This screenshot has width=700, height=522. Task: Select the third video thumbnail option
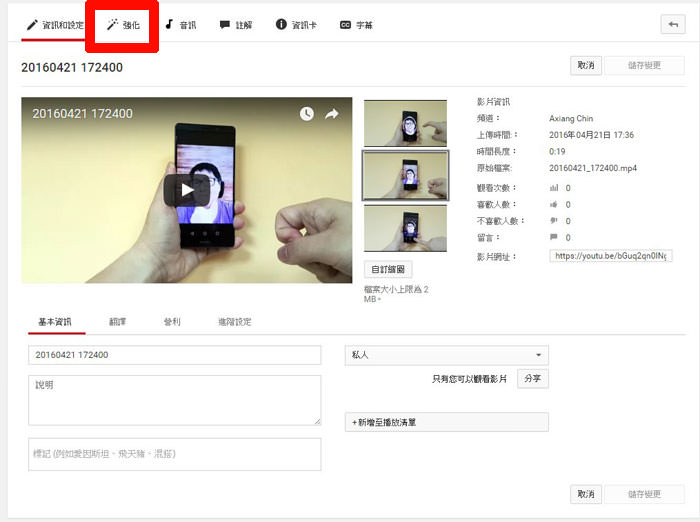(405, 228)
